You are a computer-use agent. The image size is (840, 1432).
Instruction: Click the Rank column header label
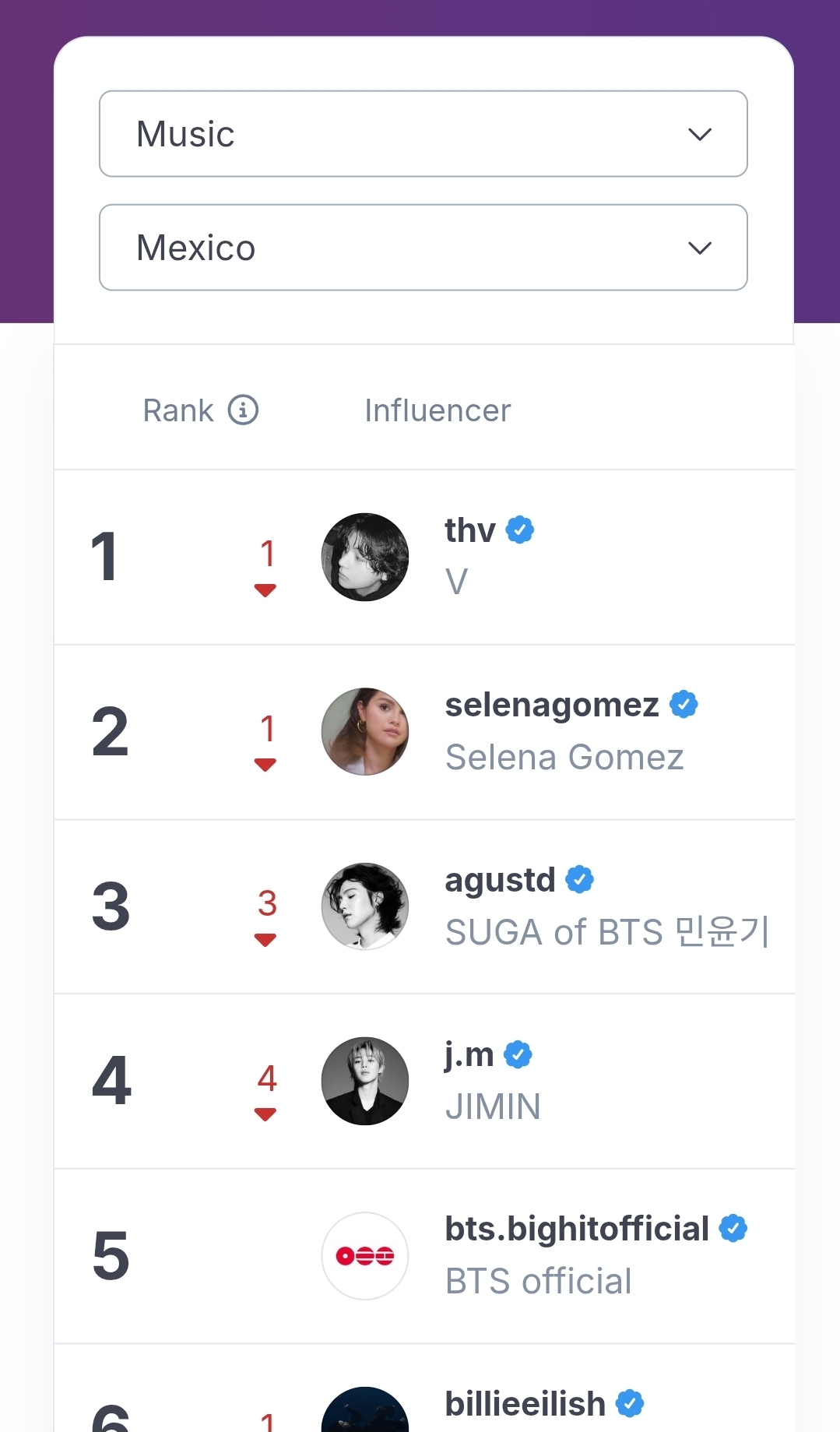pyautogui.click(x=178, y=410)
